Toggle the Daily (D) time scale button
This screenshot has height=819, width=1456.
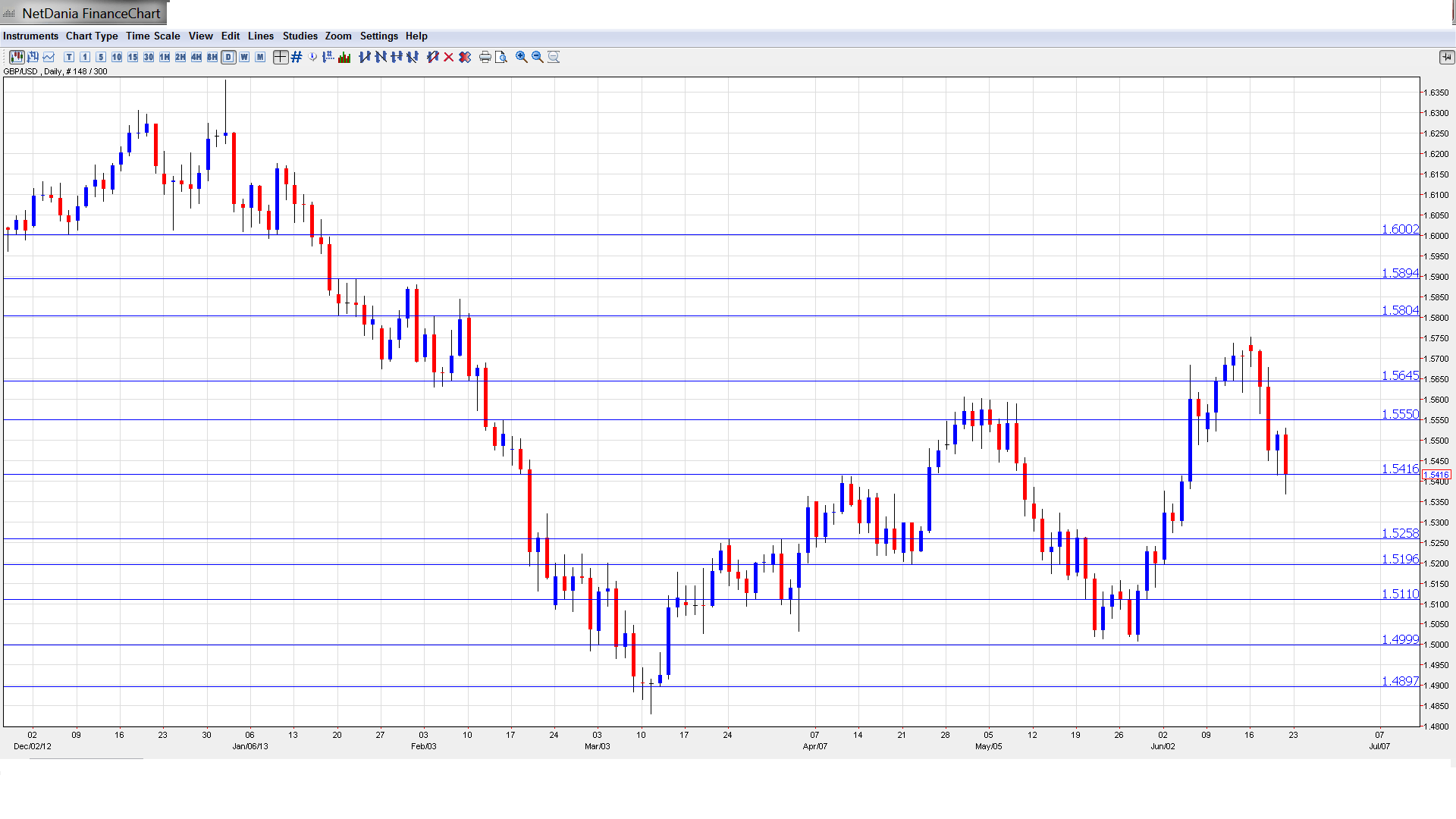(228, 57)
